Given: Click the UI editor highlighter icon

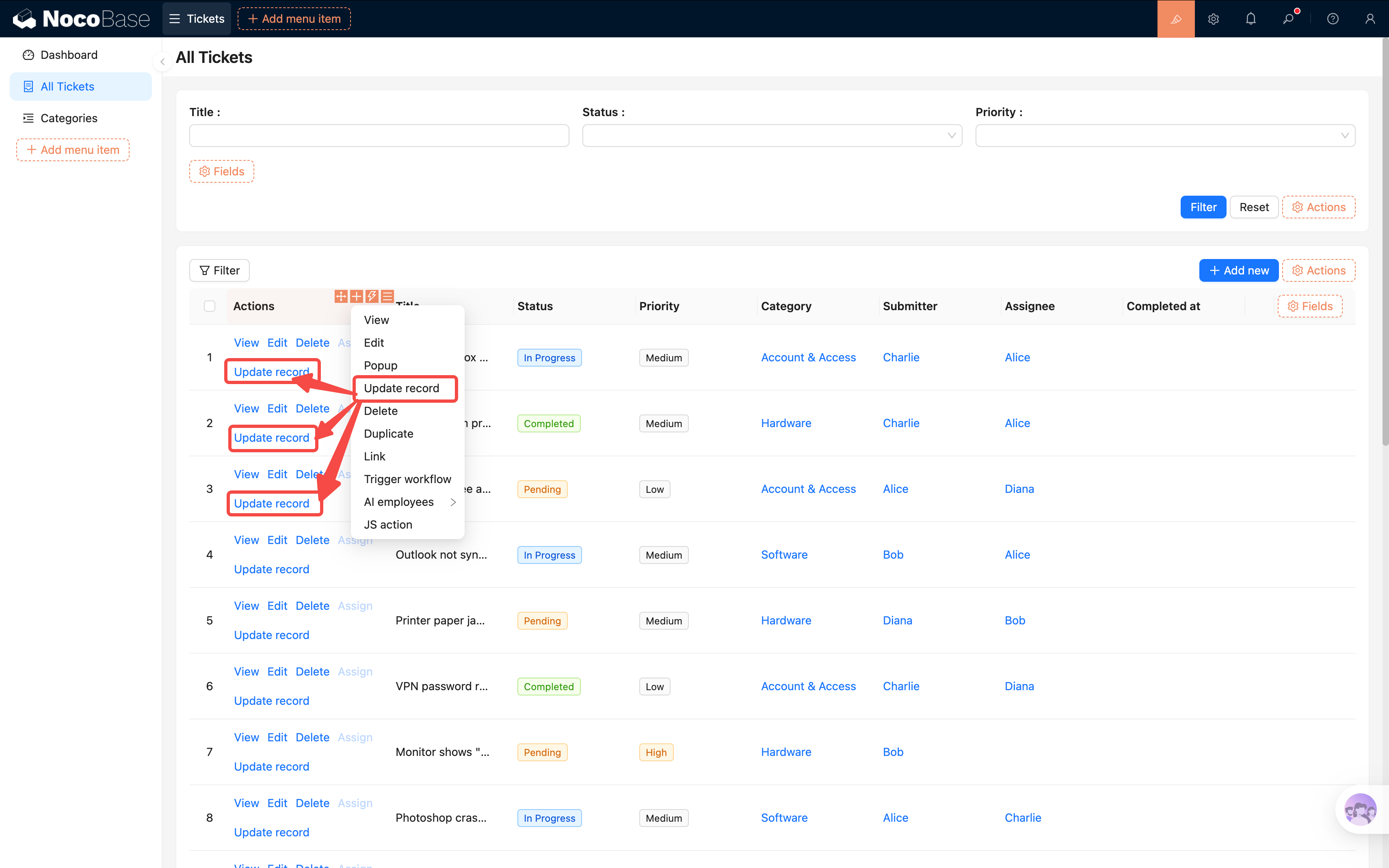Looking at the screenshot, I should (1175, 19).
